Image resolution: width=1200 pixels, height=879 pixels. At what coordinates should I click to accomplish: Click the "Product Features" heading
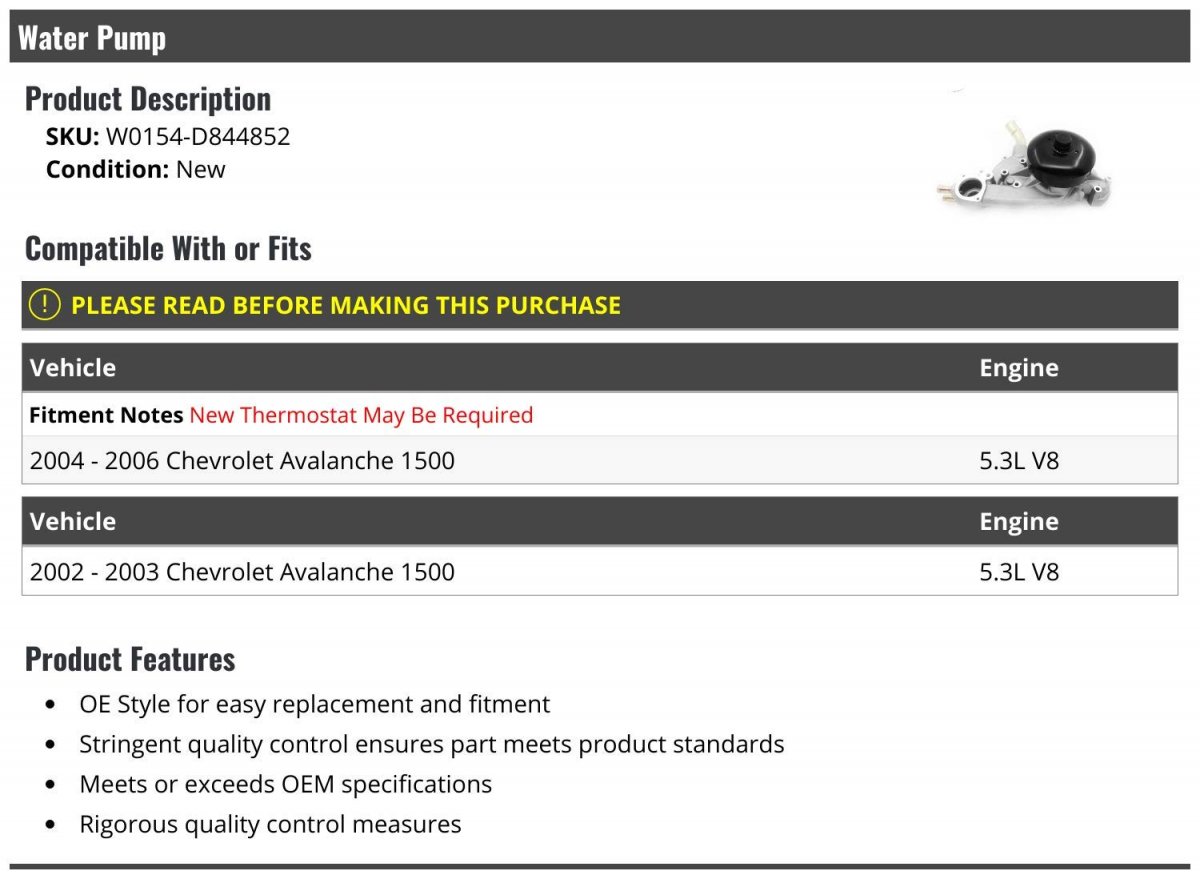(x=130, y=659)
